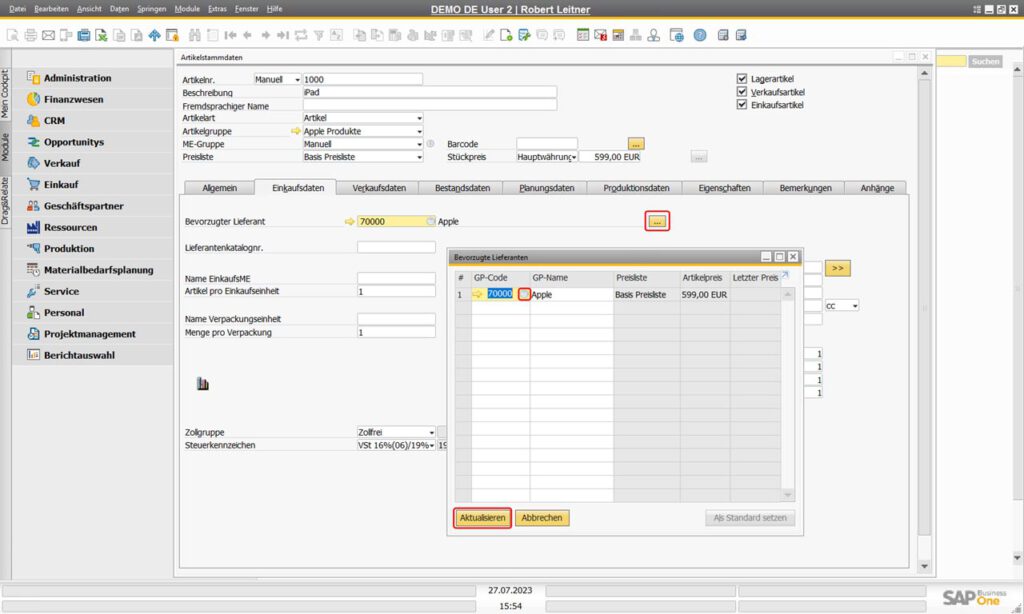Follow the link arrow beside Artikelgruppe
Image resolution: width=1024 pixels, height=614 pixels.
click(296, 131)
